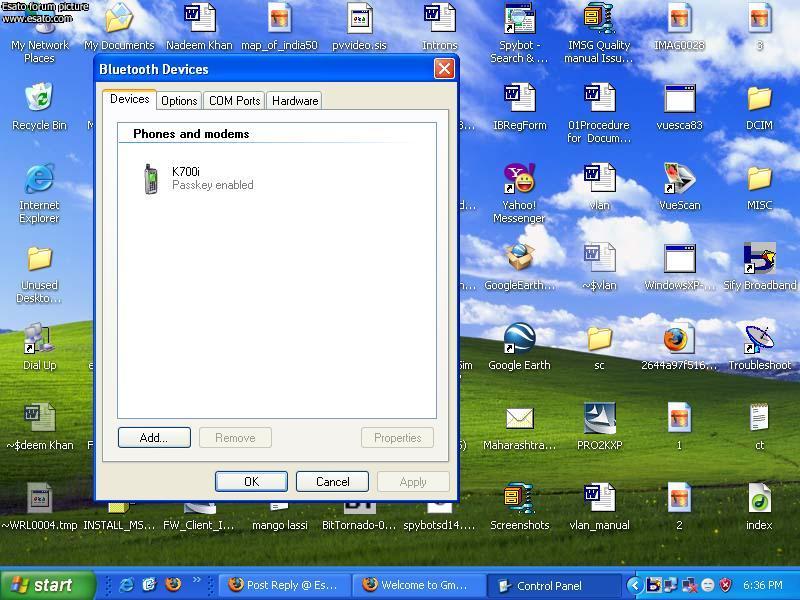Select the Nadeem Khan Word document

(199, 19)
